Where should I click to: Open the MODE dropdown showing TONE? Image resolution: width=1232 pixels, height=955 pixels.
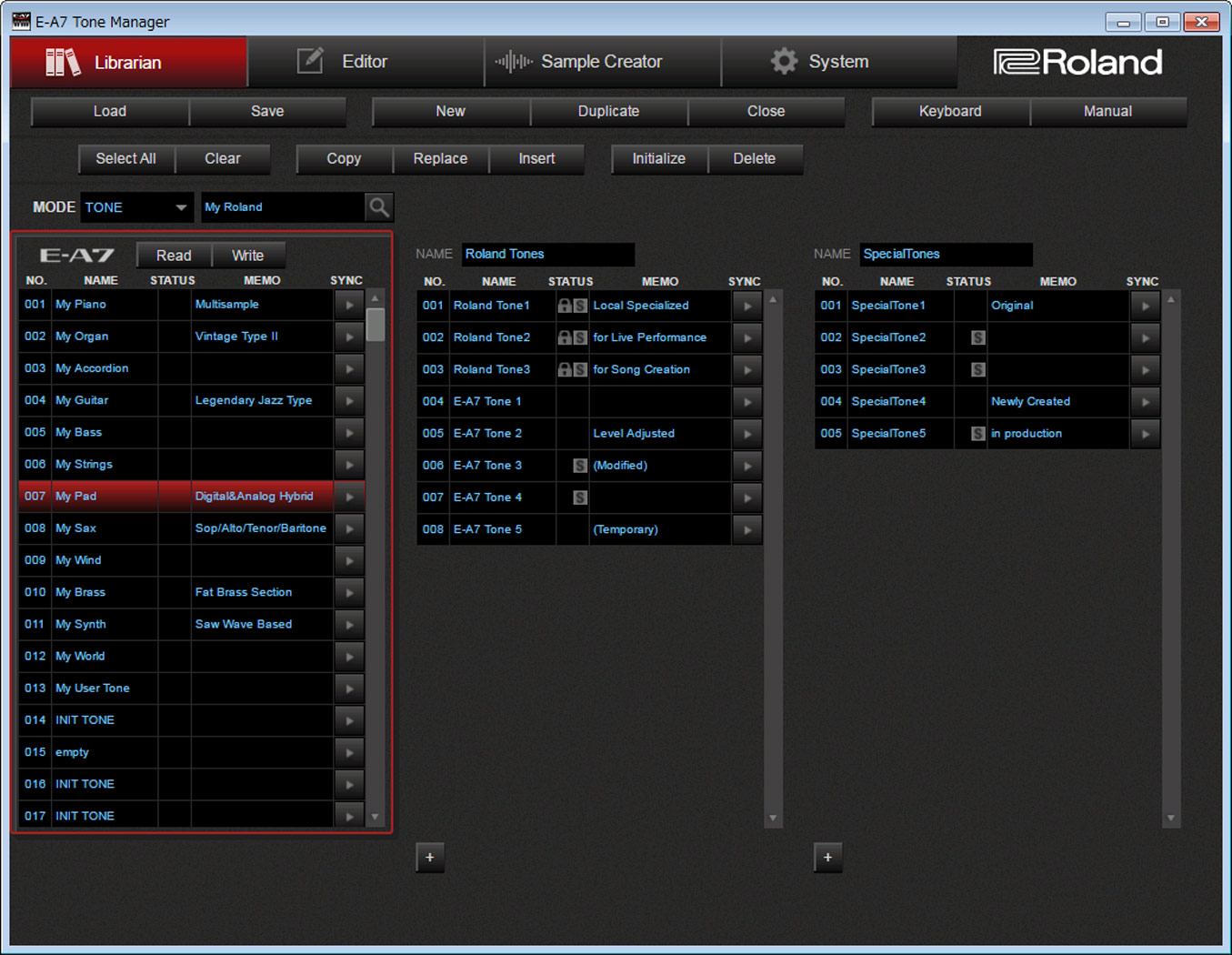[137, 207]
